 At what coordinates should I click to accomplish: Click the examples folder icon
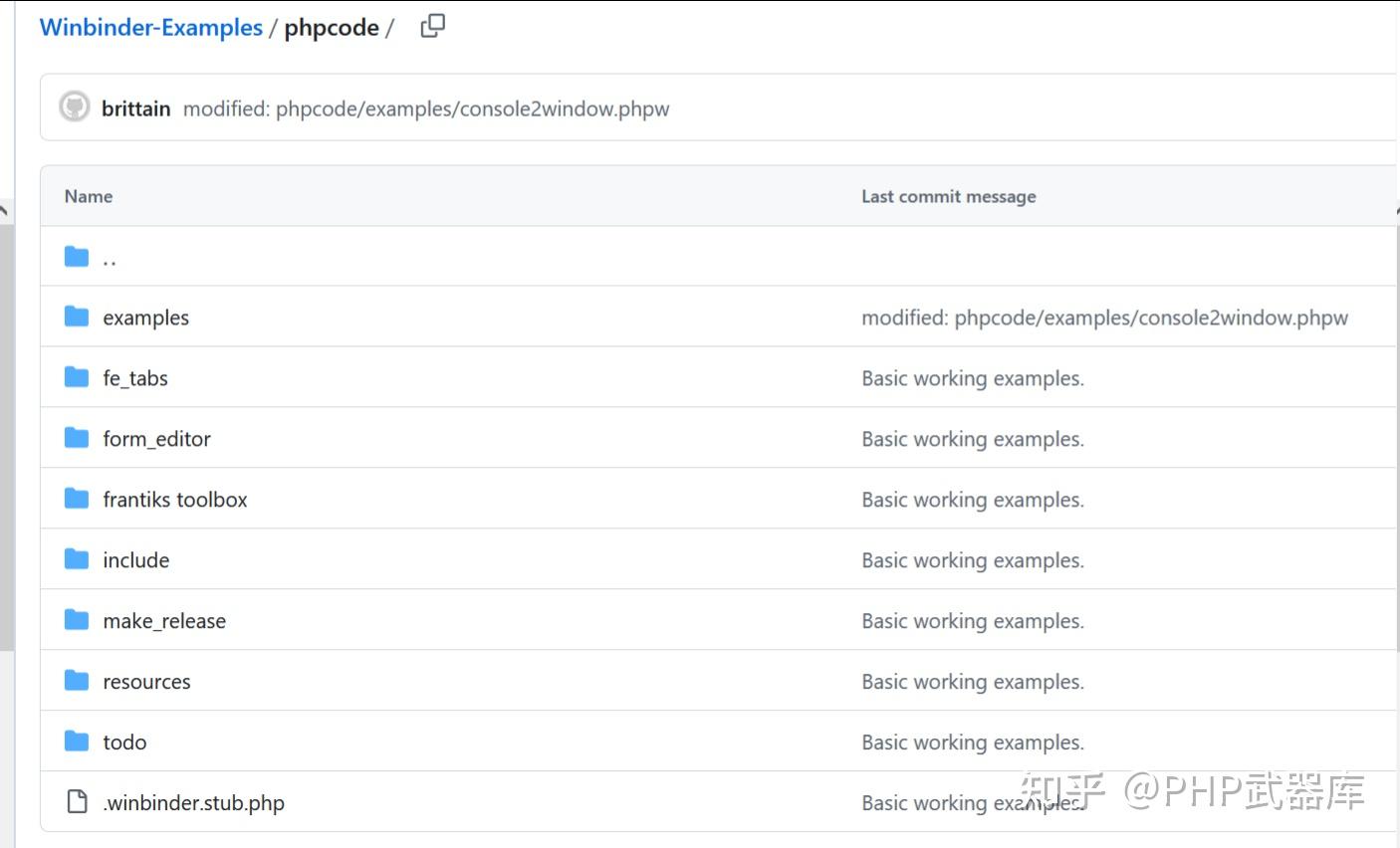click(x=77, y=317)
